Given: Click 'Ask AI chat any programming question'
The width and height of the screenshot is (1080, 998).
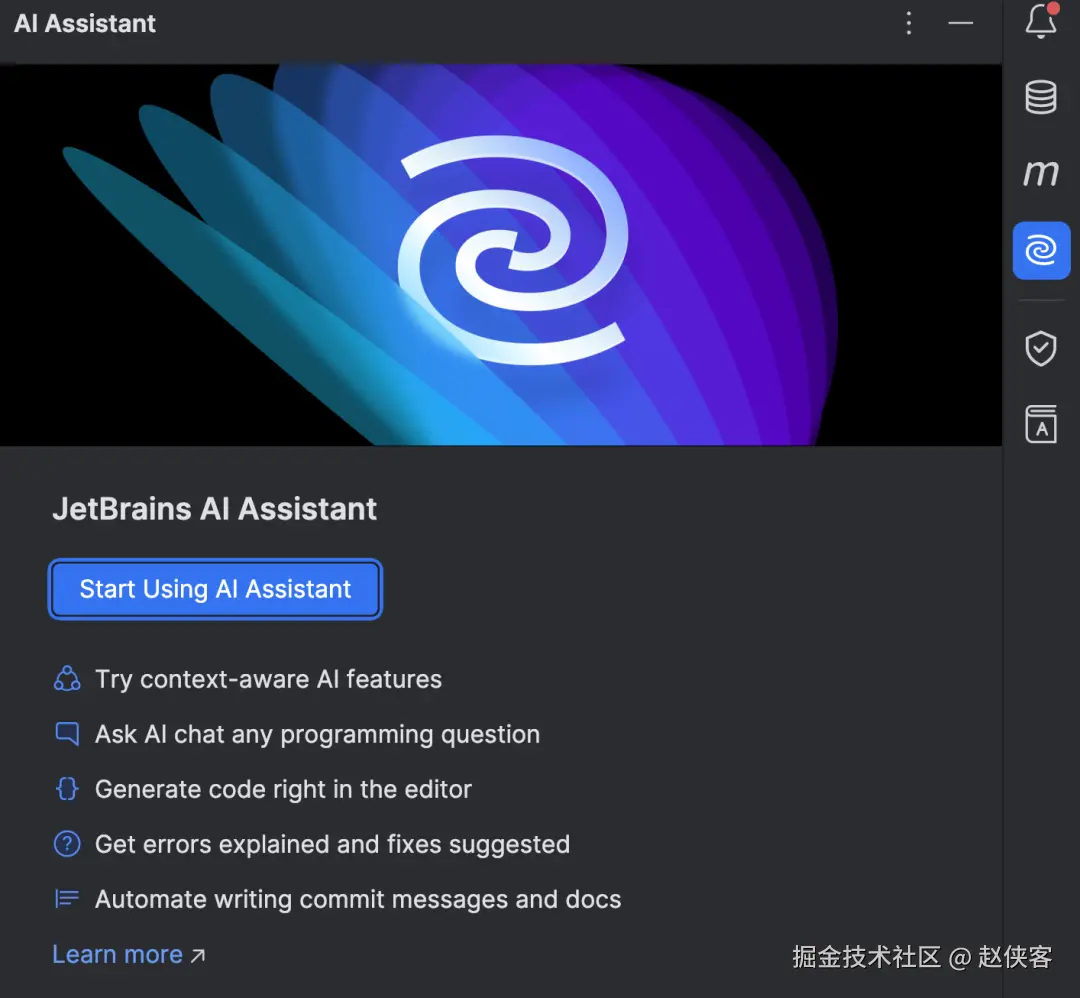Looking at the screenshot, I should (x=317, y=735).
